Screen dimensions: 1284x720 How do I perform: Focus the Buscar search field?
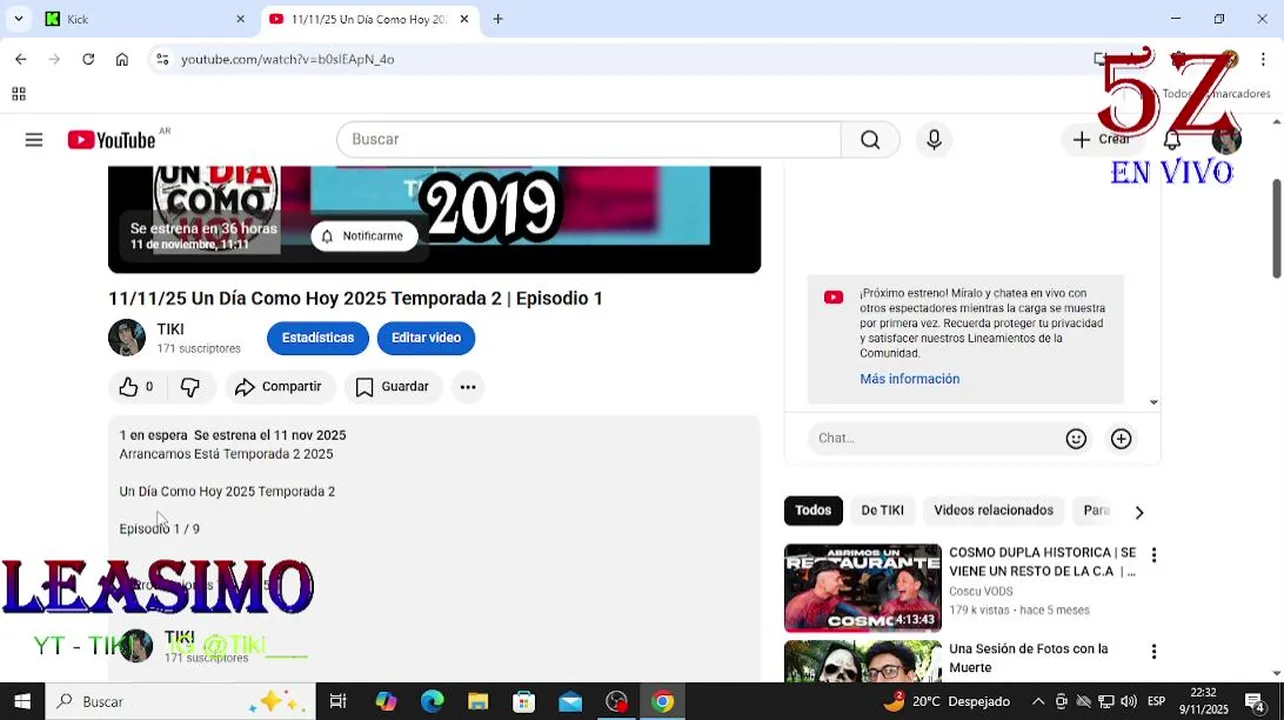[589, 140]
